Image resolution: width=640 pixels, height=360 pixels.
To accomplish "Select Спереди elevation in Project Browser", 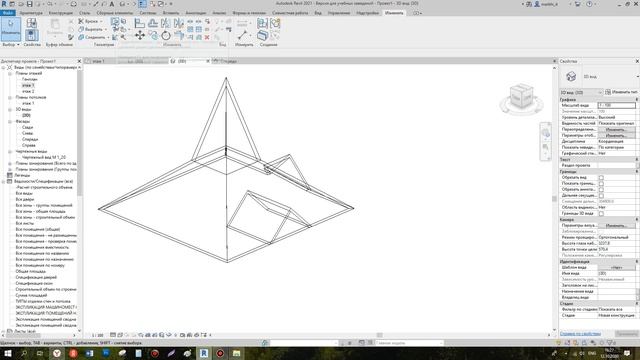I will (30, 139).
